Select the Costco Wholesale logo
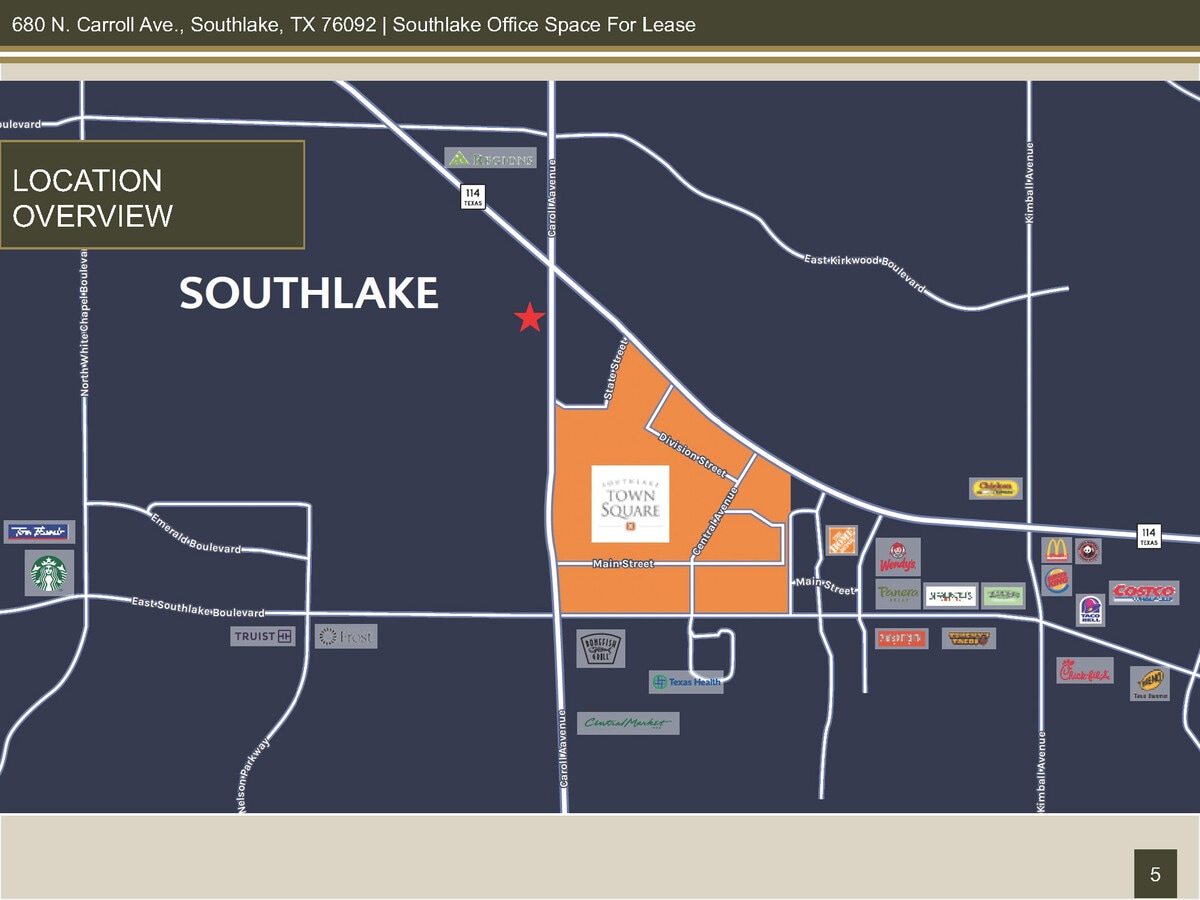1200x900 pixels. pyautogui.click(x=1143, y=593)
